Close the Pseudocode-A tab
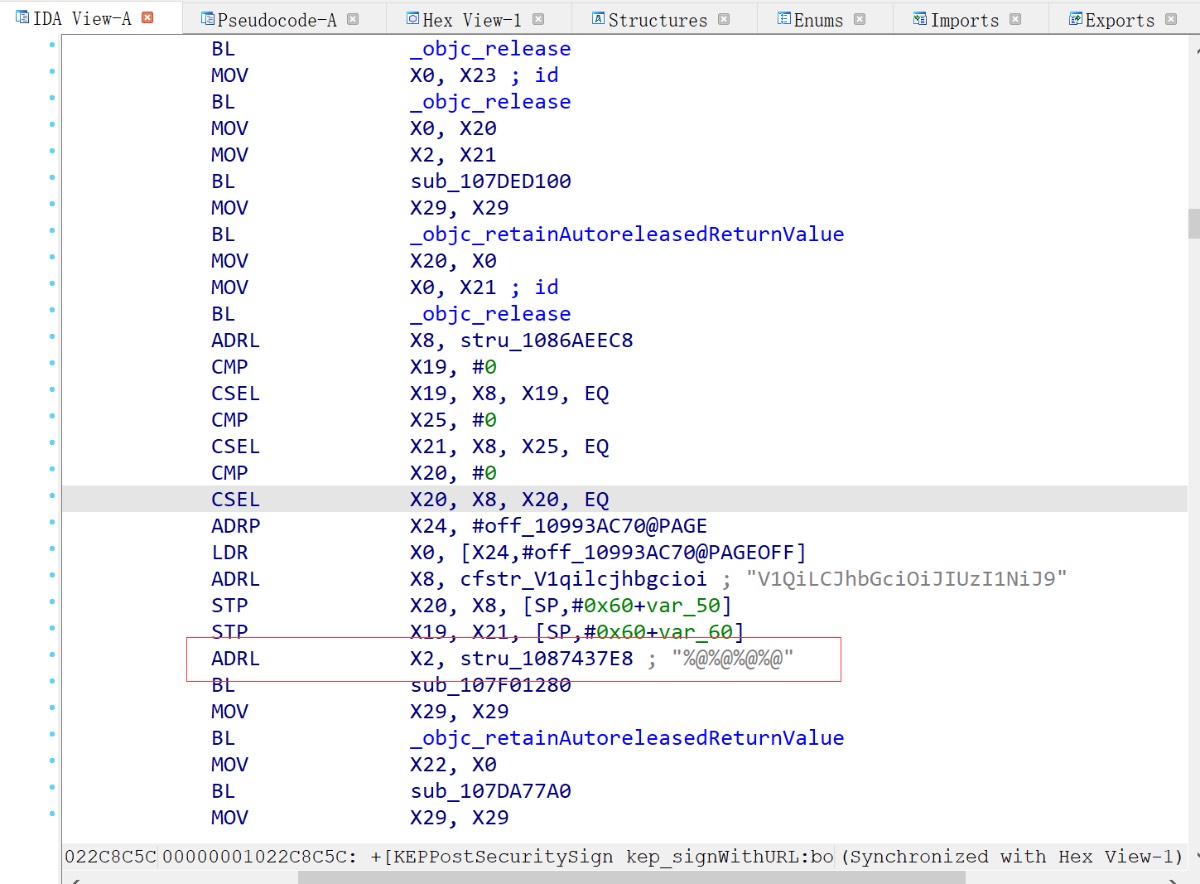1200x884 pixels. pos(352,19)
